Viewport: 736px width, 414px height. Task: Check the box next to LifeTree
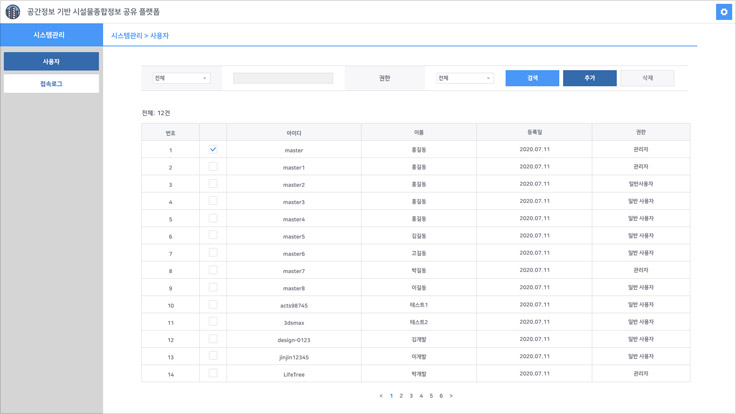[213, 374]
